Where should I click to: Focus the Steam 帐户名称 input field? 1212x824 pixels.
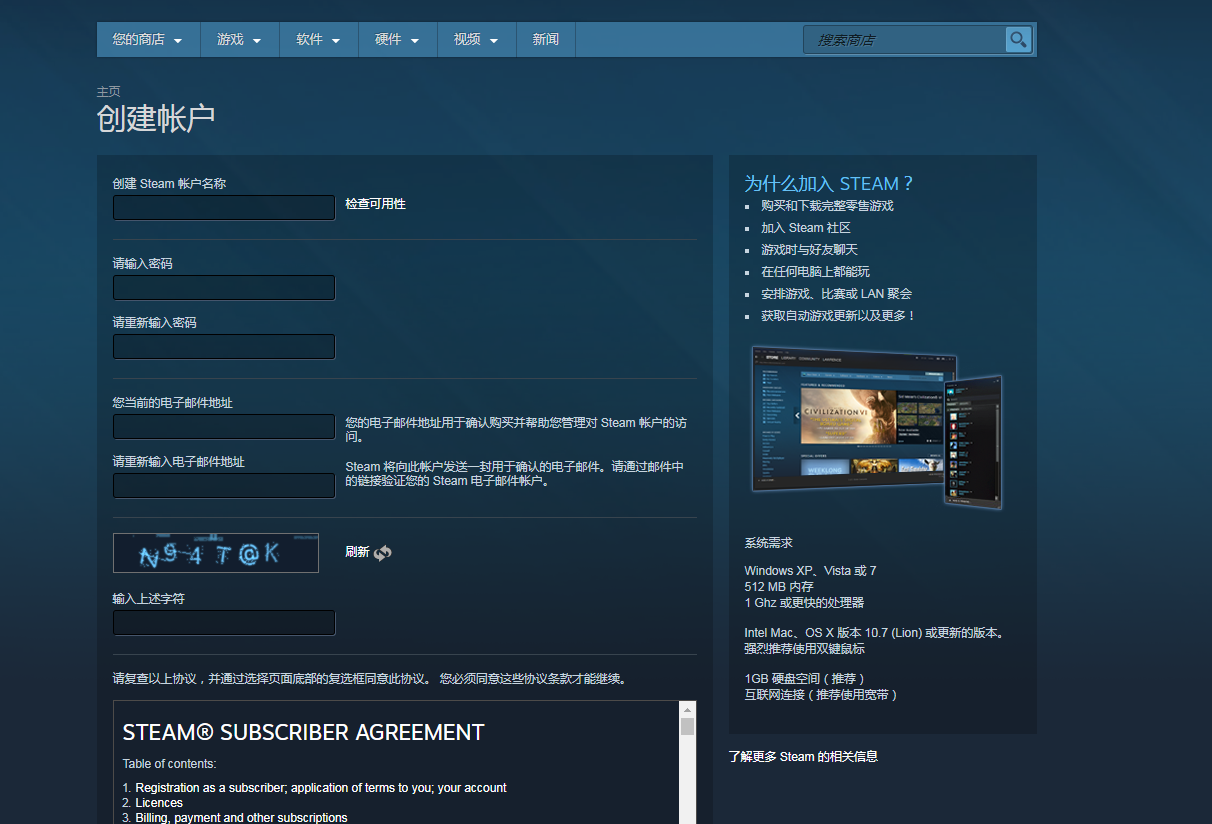224,208
